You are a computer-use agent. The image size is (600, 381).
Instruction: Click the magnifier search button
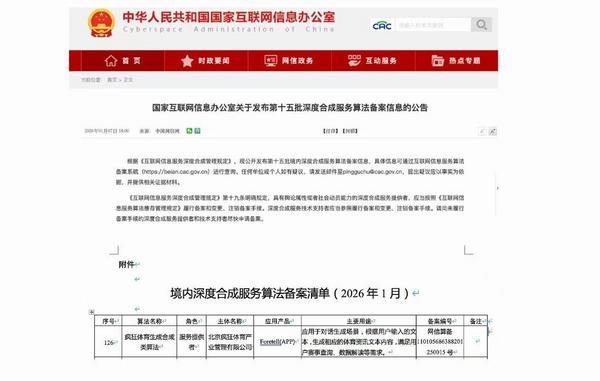point(481,25)
